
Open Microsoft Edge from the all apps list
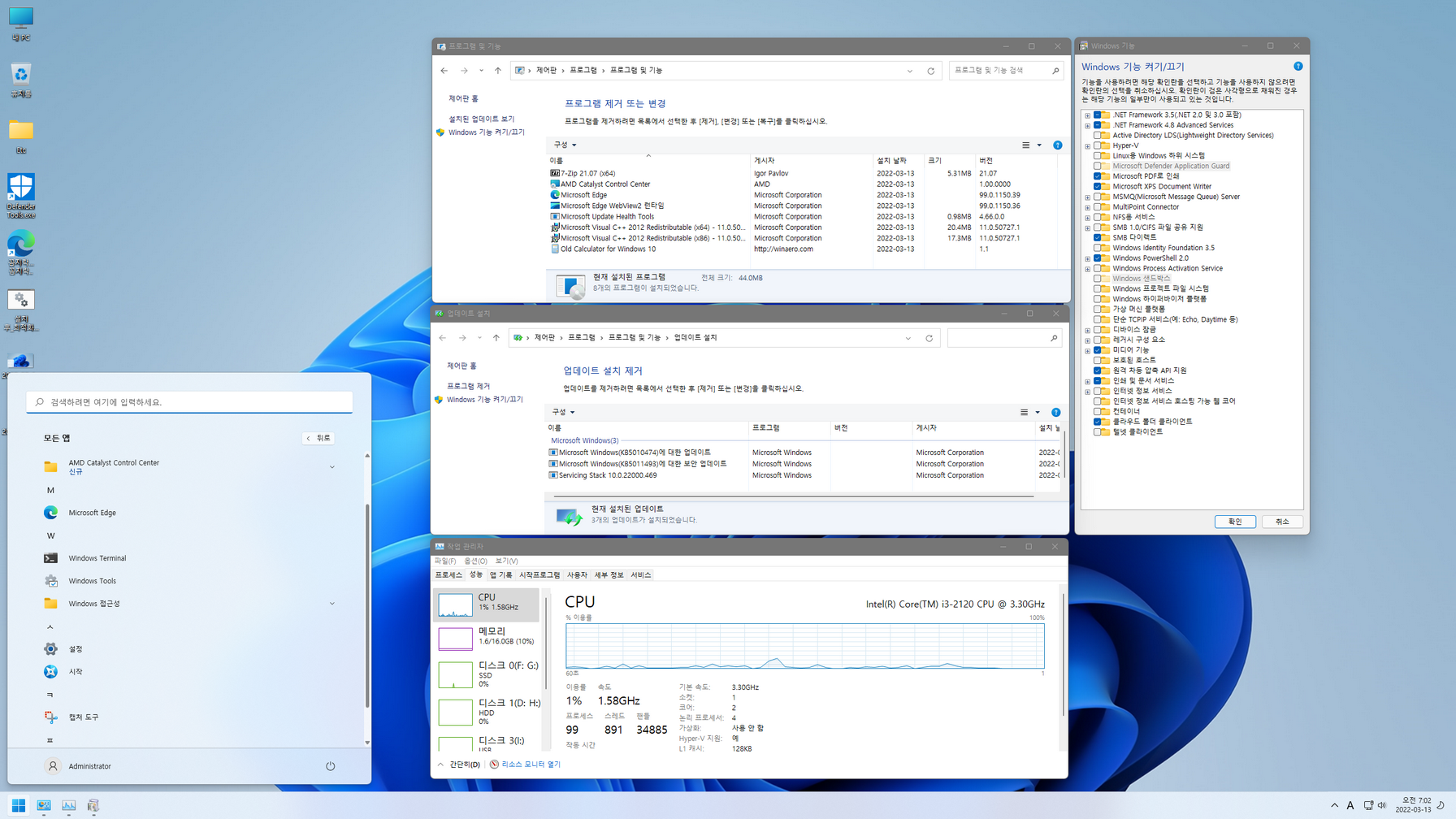point(92,513)
